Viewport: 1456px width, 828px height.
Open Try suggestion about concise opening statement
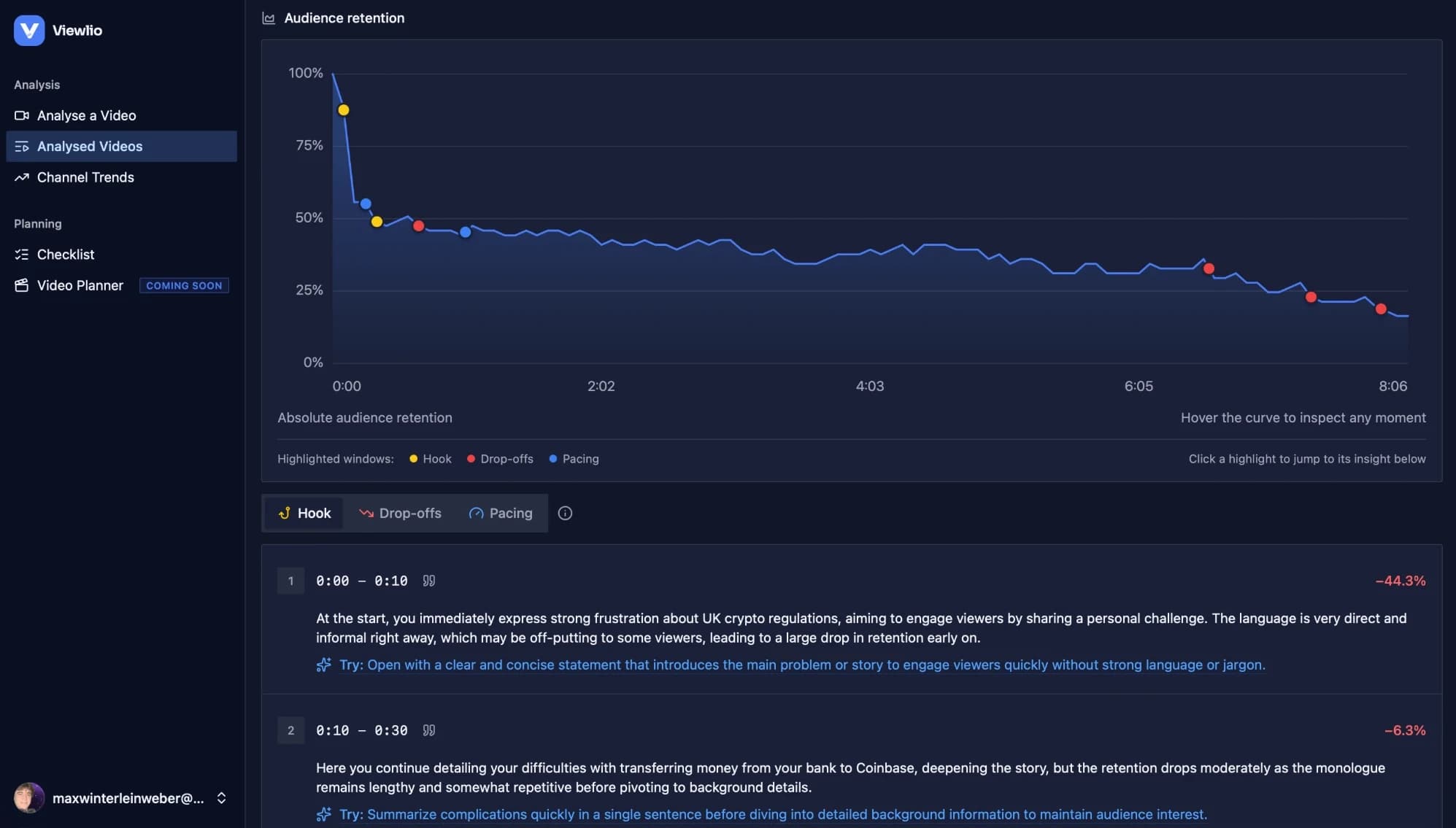click(x=802, y=665)
